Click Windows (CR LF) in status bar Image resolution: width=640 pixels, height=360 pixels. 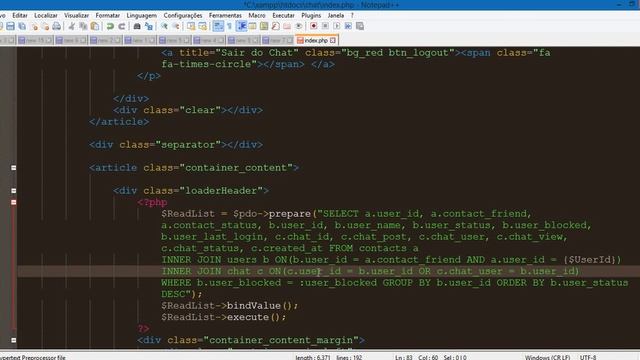pos(548,357)
